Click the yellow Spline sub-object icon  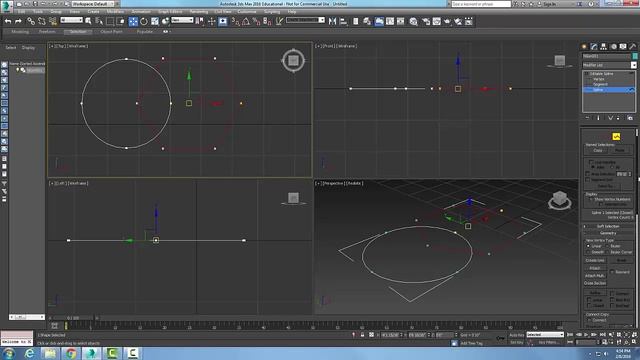[x=616, y=136]
